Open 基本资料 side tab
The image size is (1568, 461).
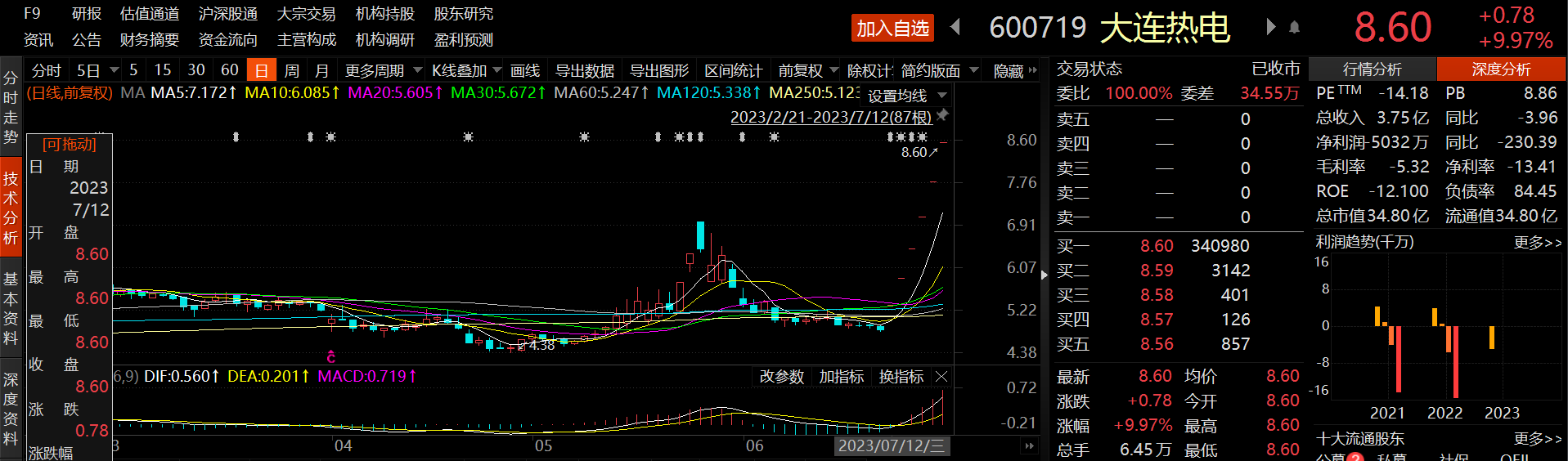pos(11,308)
